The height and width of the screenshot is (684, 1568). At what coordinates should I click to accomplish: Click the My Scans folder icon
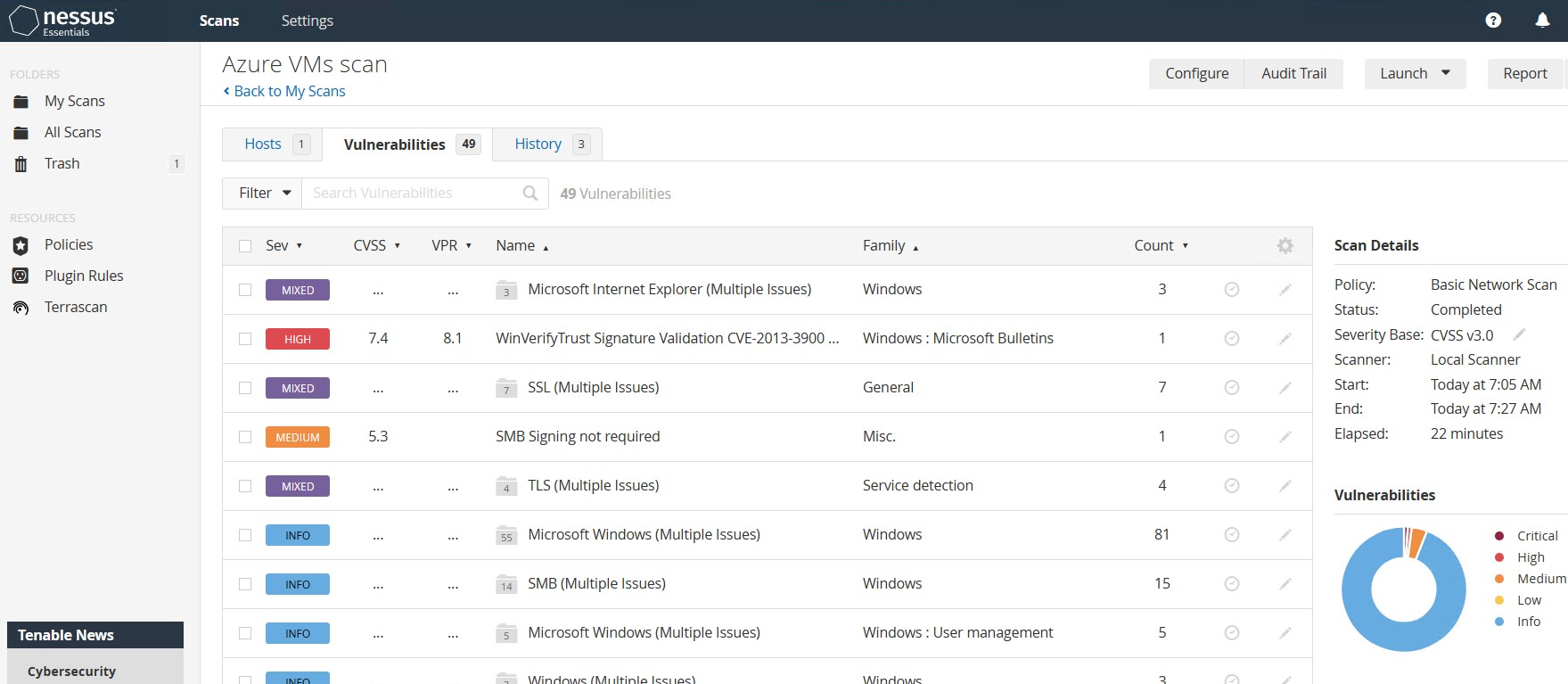pyautogui.click(x=21, y=102)
